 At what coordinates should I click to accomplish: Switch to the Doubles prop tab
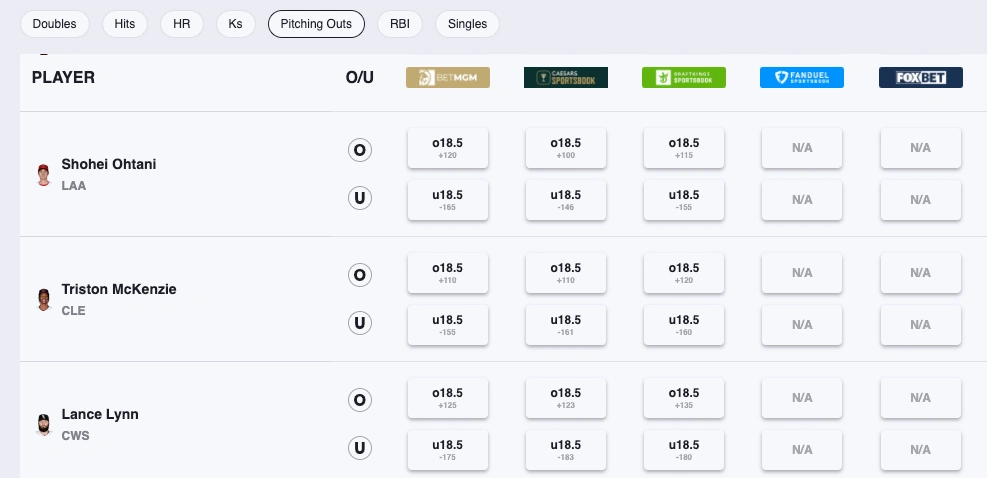point(55,24)
